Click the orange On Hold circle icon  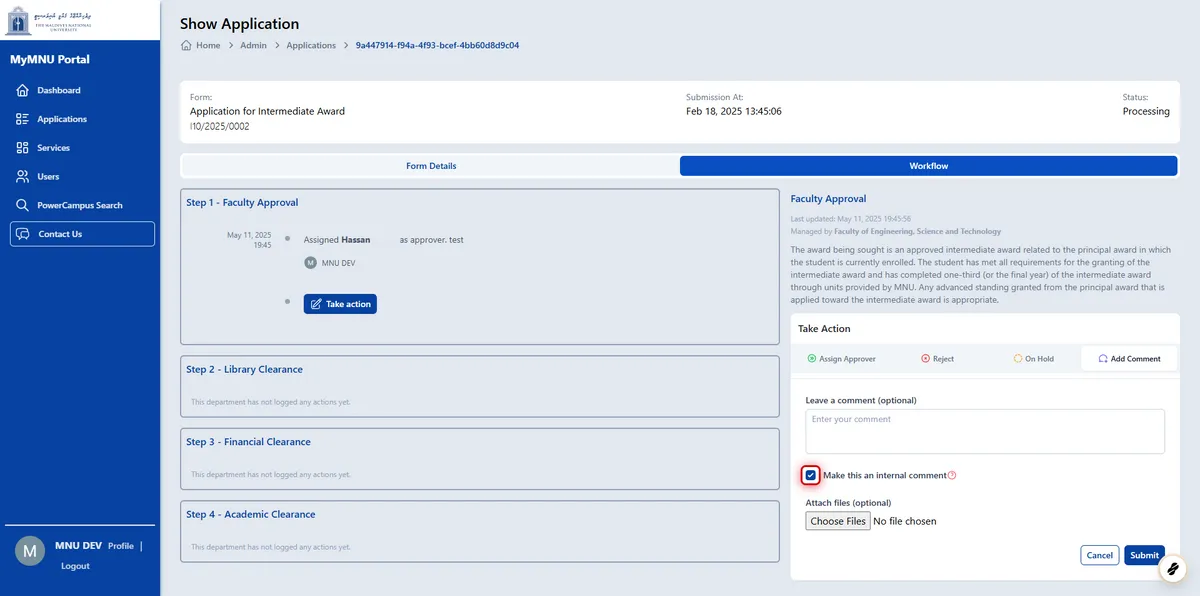tap(1017, 359)
